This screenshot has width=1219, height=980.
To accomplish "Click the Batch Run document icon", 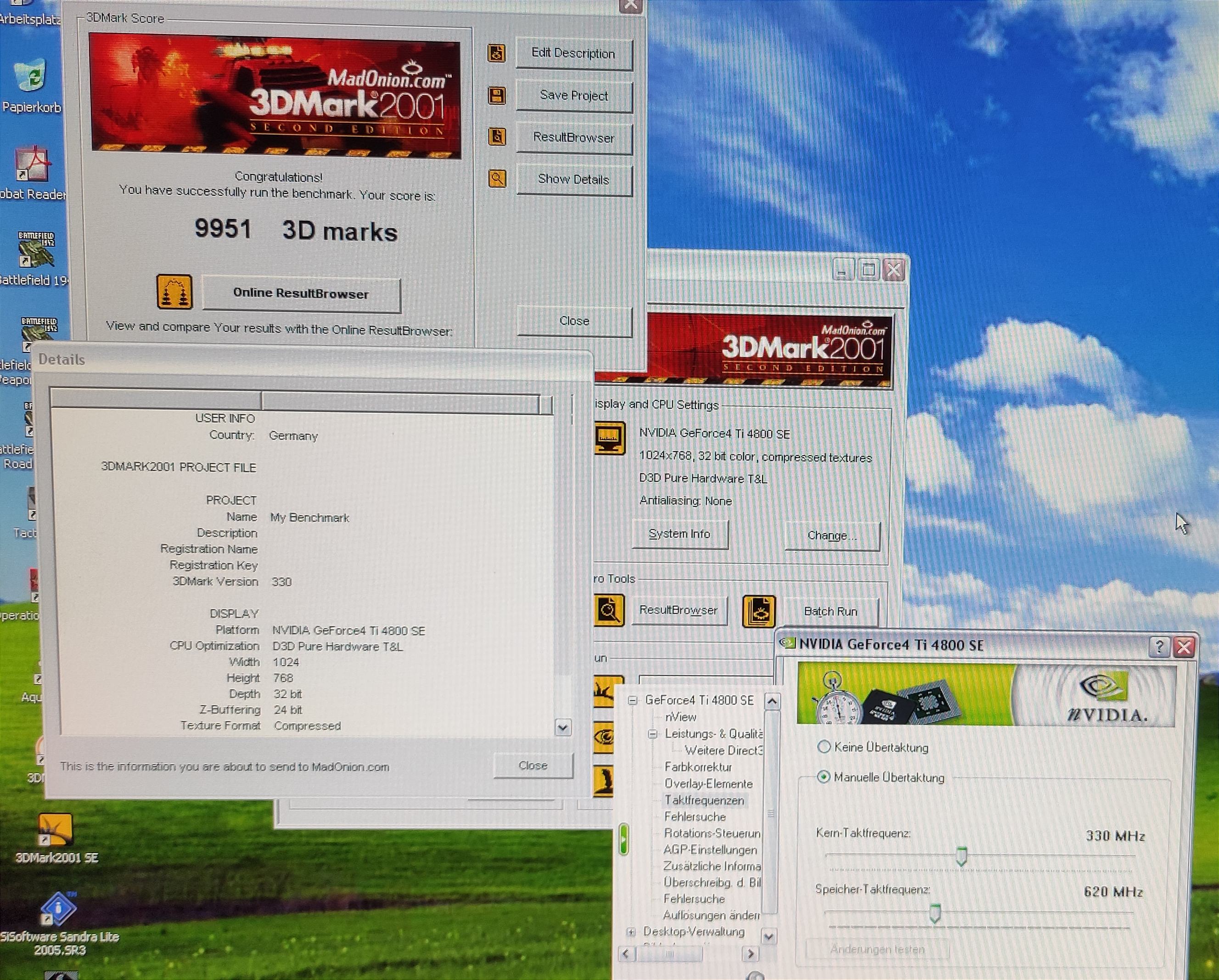I will tap(758, 611).
